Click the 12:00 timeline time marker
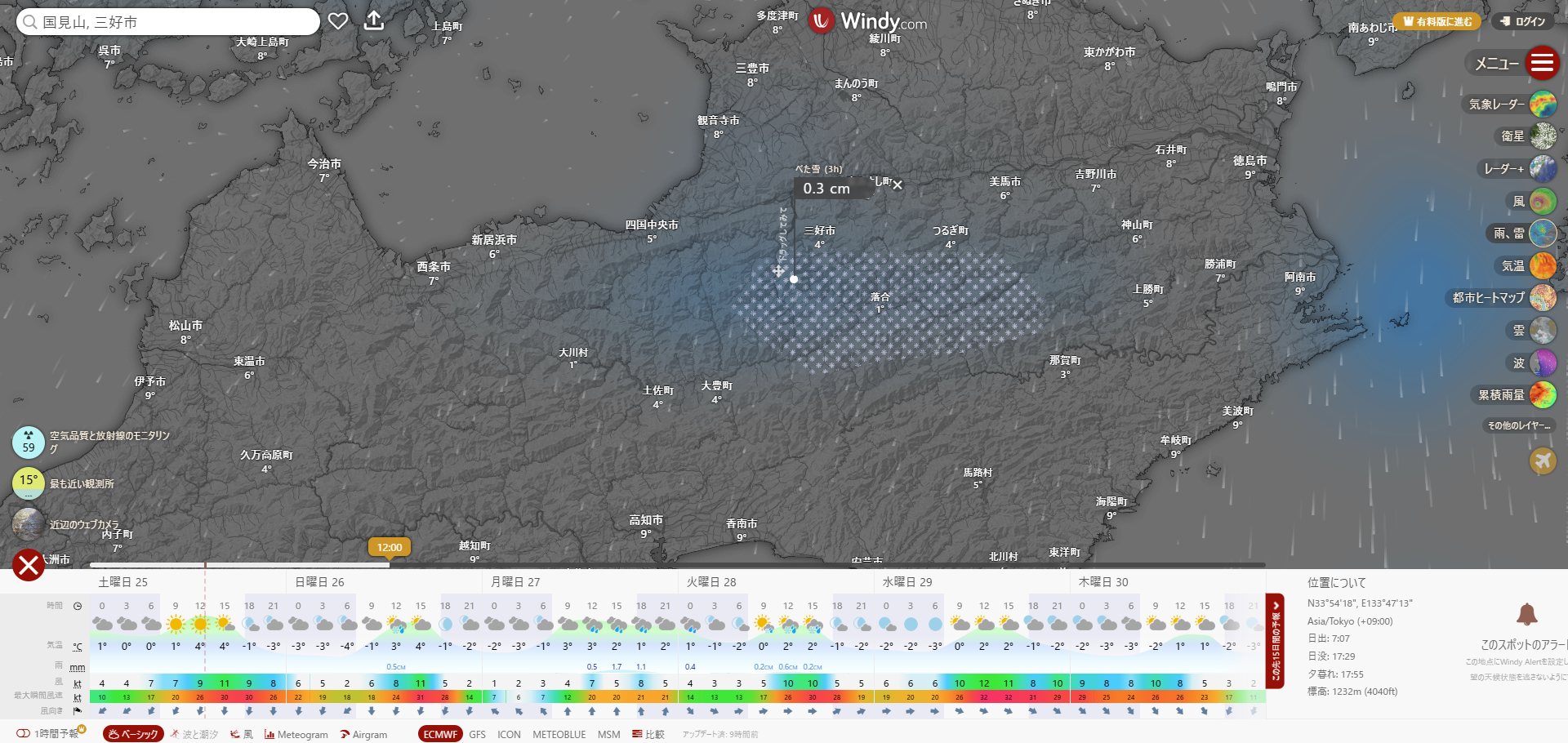Image resolution: width=1568 pixels, height=743 pixels. coord(390,547)
